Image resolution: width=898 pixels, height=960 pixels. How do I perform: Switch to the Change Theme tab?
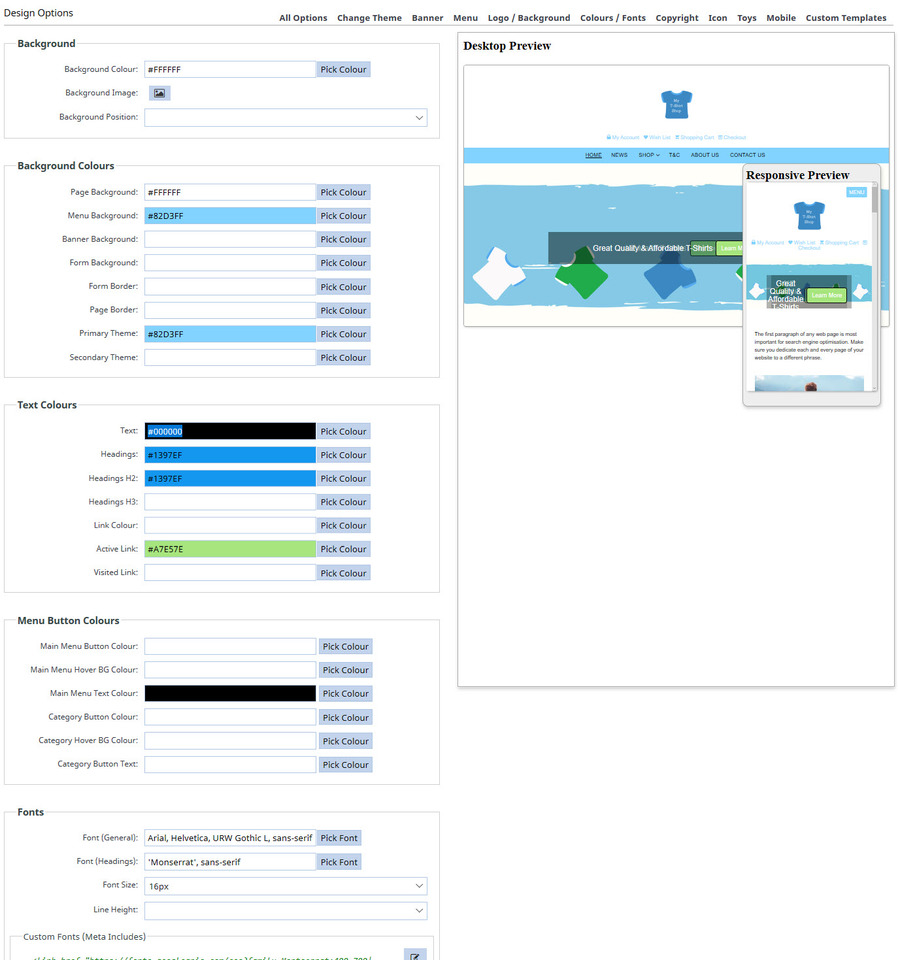coord(369,18)
